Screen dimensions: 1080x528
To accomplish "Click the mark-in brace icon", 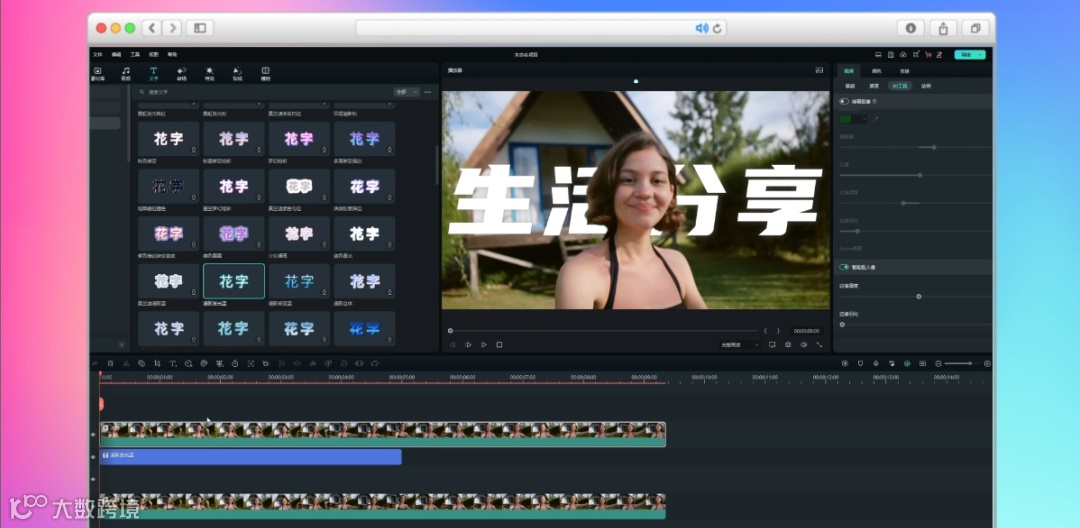I will point(765,331).
